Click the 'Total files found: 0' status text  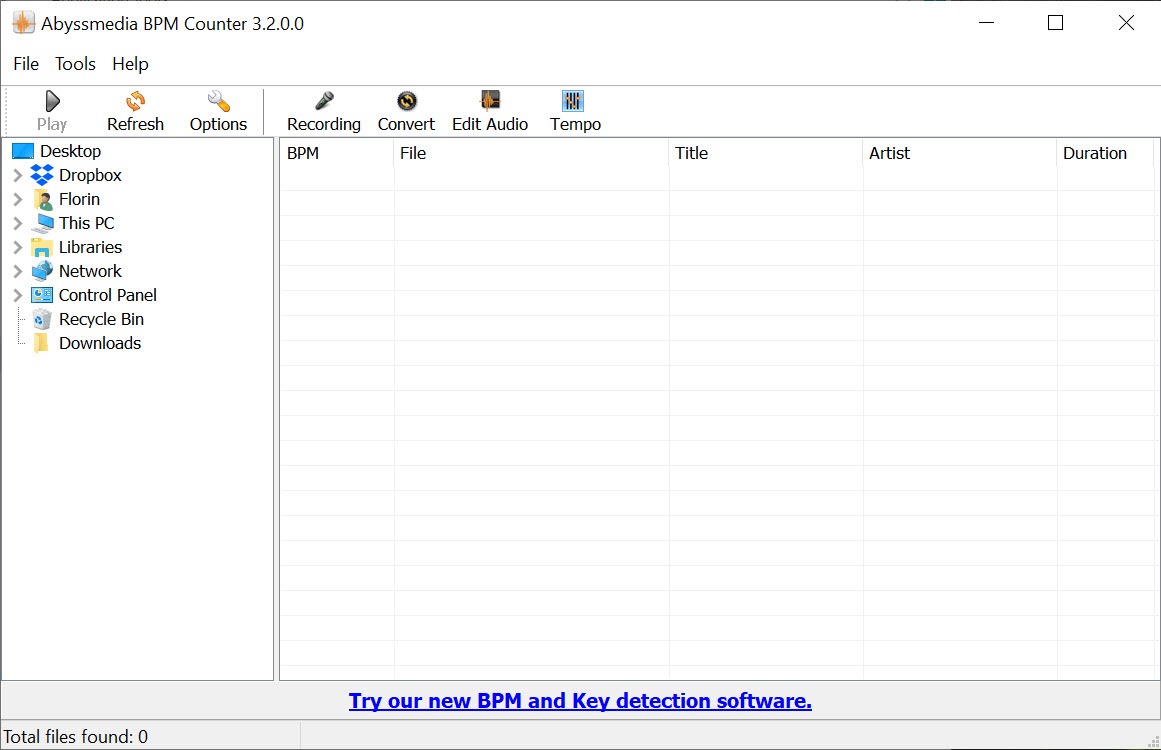click(x=76, y=737)
